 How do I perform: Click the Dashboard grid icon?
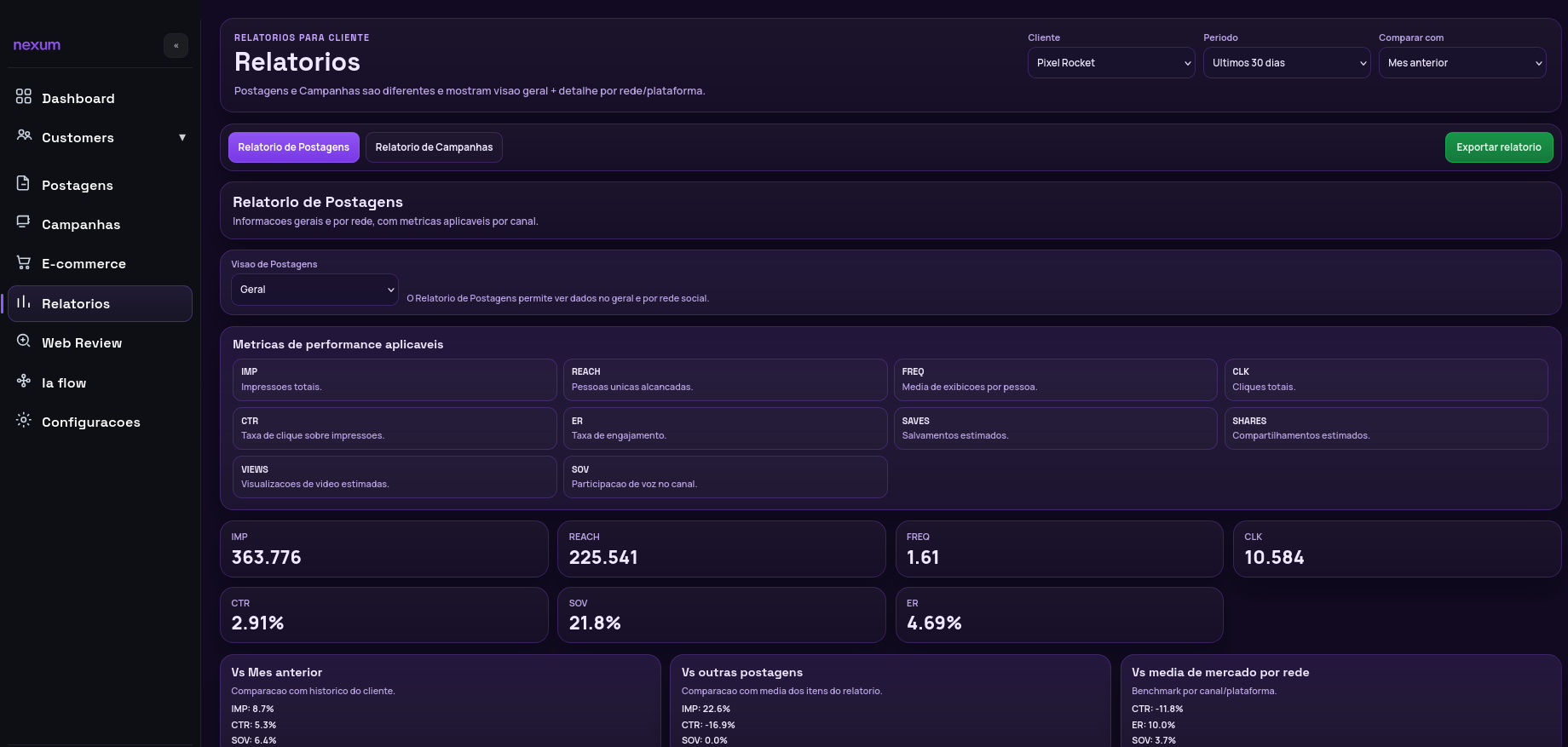(x=24, y=97)
